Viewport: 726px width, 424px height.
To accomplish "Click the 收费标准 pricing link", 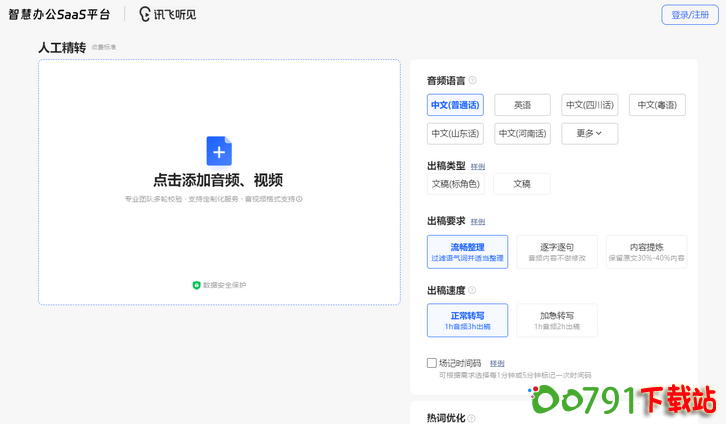I will pyautogui.click(x=104, y=47).
